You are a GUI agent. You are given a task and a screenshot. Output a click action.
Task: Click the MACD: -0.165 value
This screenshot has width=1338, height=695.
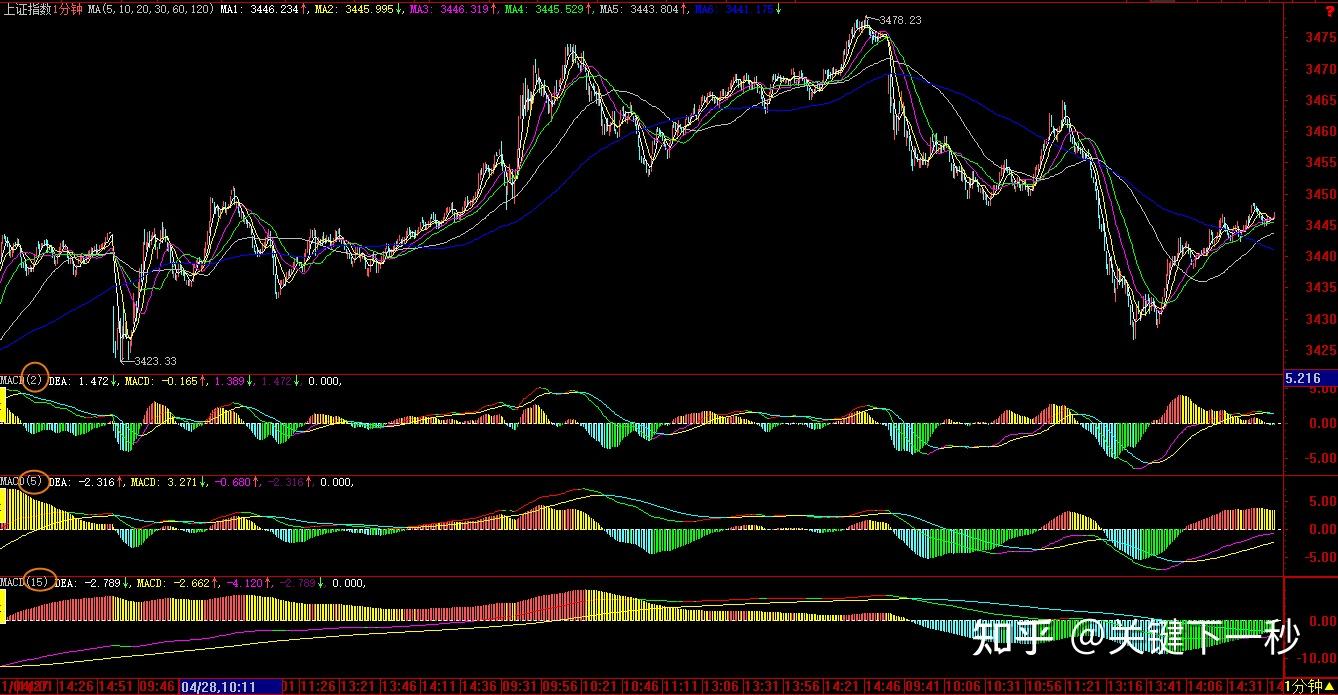tap(163, 380)
